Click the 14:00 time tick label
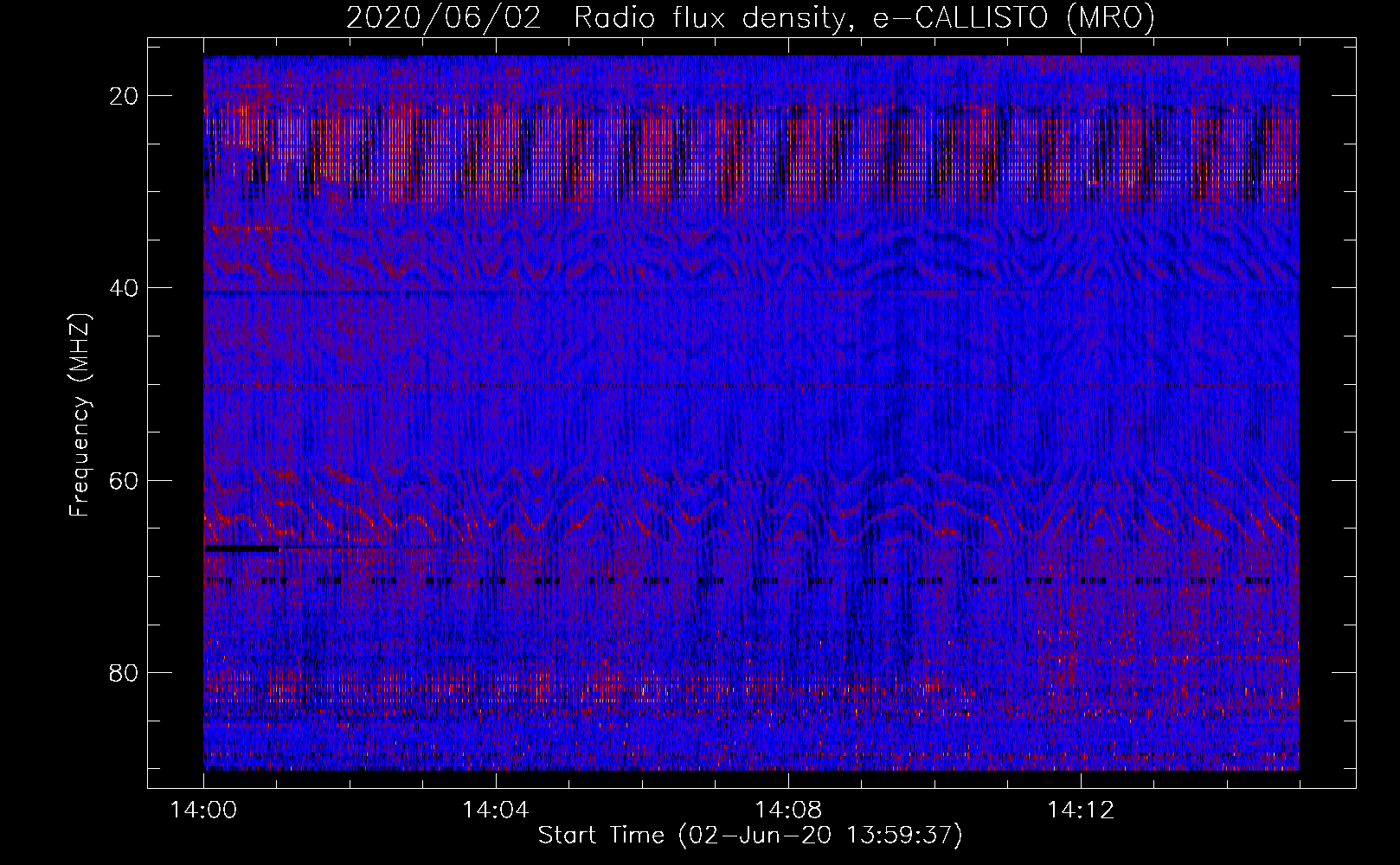This screenshot has width=1400, height=865. point(204,811)
